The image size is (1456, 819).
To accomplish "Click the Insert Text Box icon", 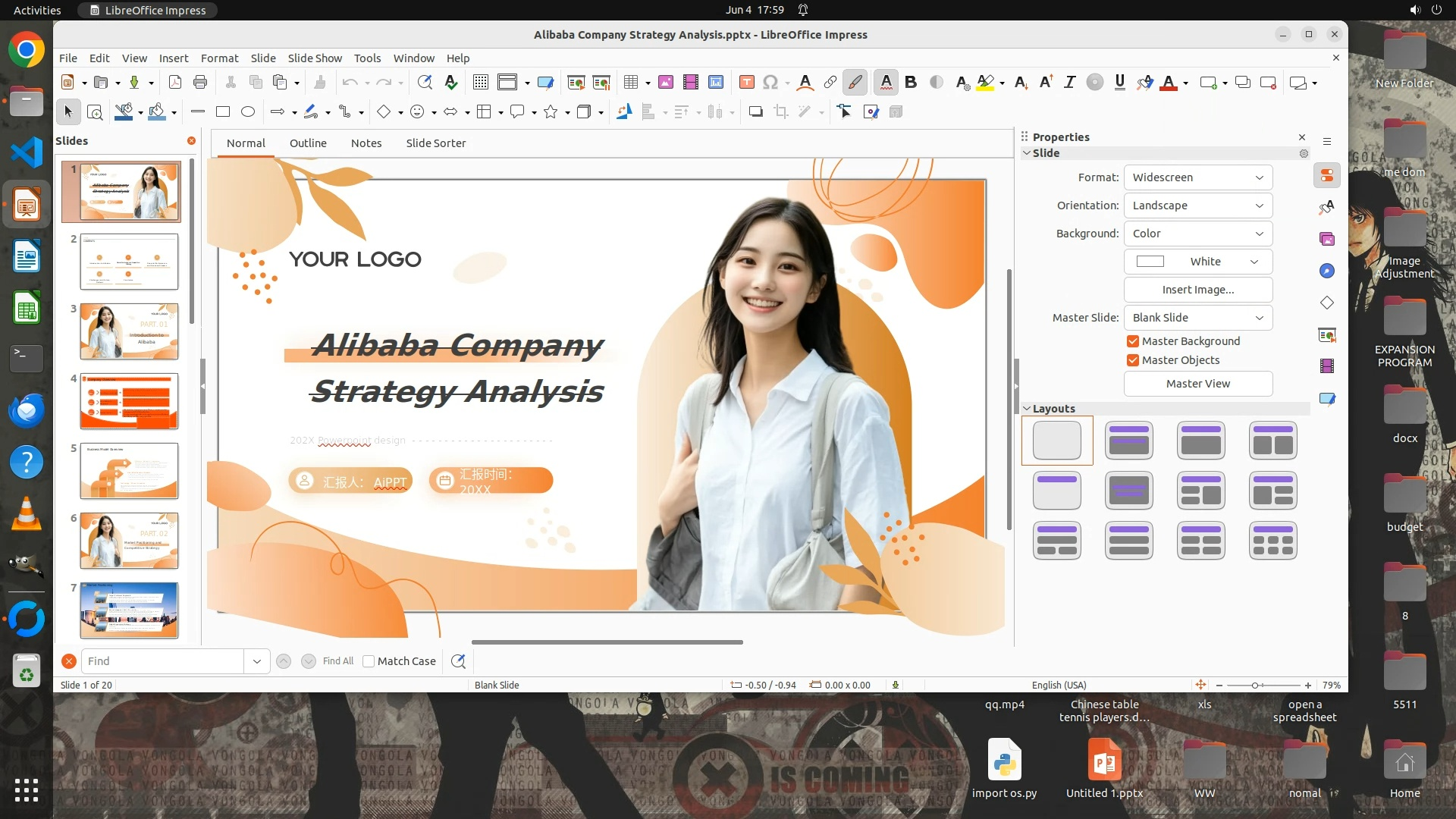I will point(746,83).
